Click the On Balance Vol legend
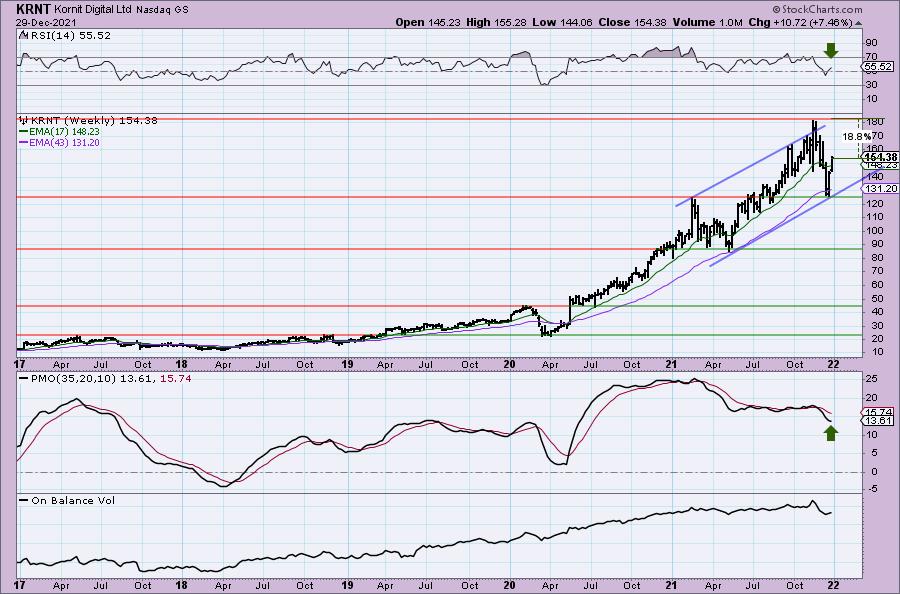900x594 pixels. tap(73, 500)
